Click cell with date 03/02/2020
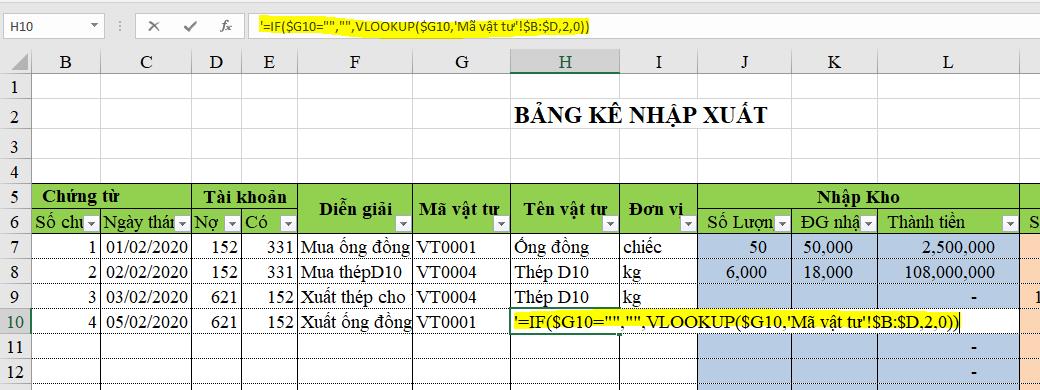 (146, 296)
